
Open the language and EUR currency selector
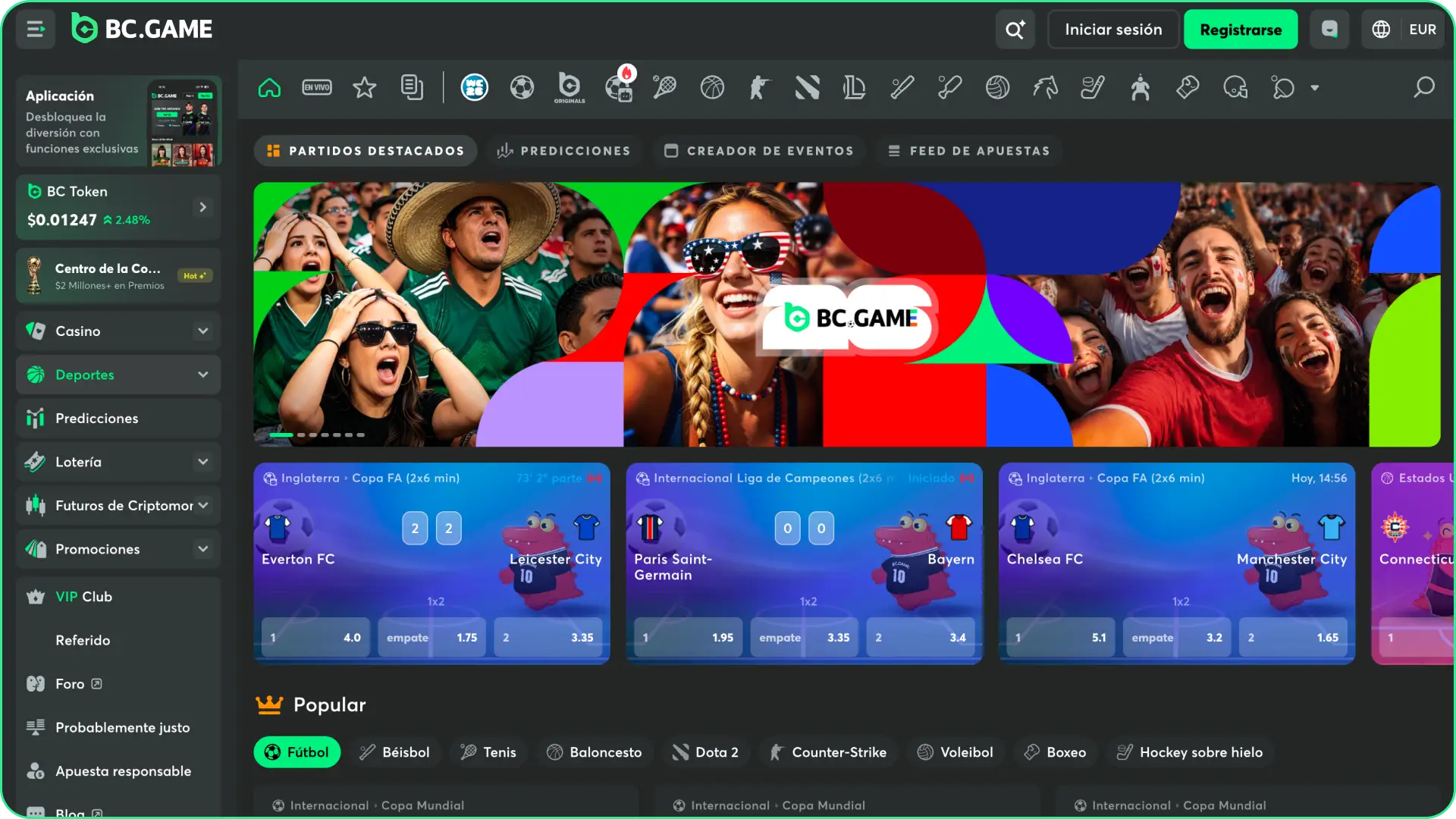[x=1404, y=30]
